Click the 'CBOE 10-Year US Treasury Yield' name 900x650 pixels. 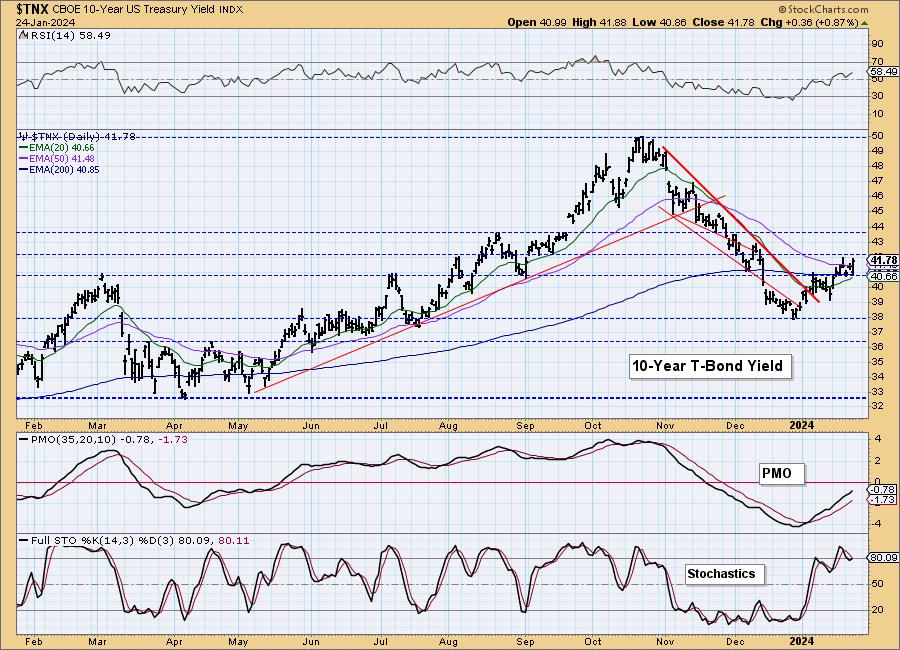click(x=134, y=10)
